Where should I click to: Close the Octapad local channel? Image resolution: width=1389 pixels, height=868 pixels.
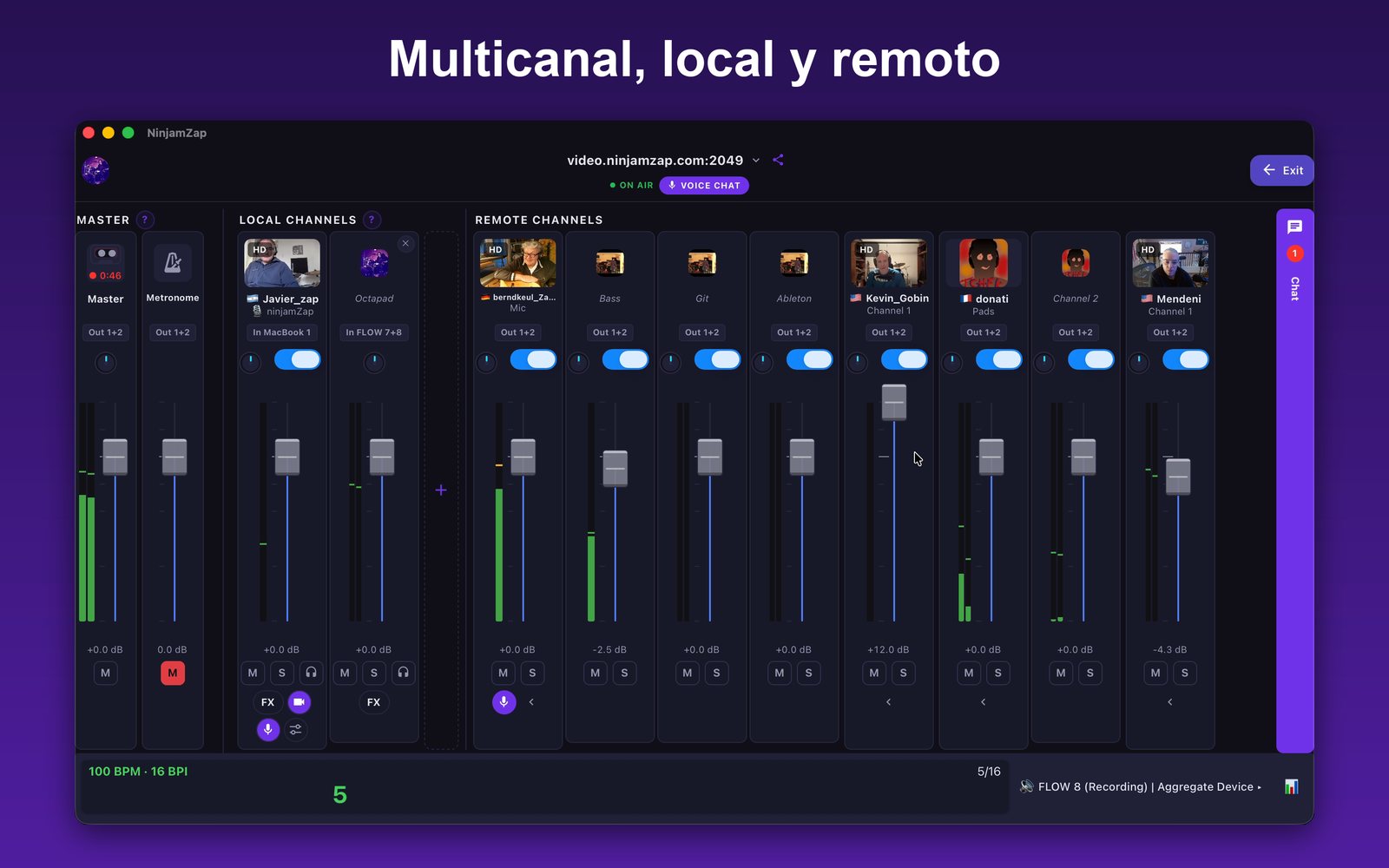point(405,244)
